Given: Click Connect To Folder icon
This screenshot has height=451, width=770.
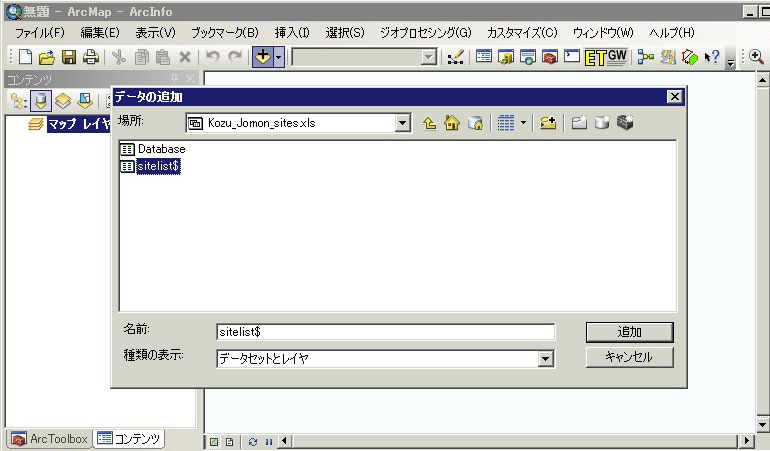Looking at the screenshot, I should [x=548, y=123].
